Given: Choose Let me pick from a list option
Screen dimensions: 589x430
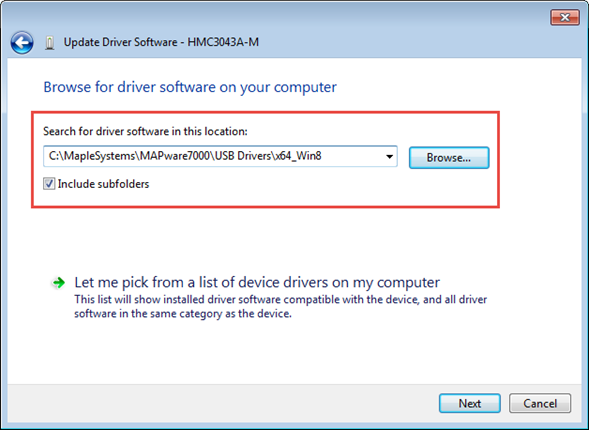Looking at the screenshot, I should point(257,282).
